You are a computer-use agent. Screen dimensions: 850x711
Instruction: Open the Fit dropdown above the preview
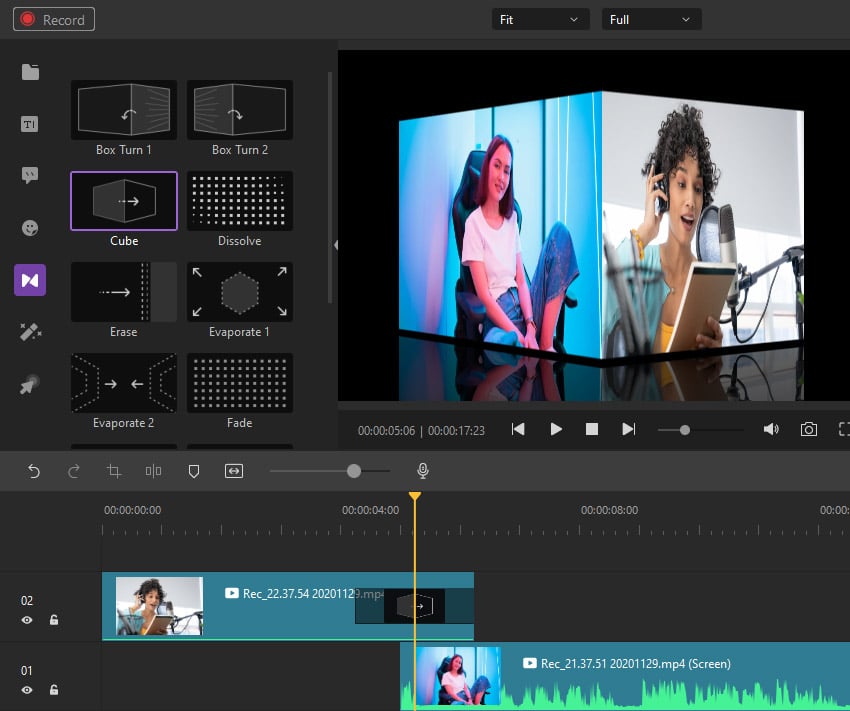(x=540, y=18)
